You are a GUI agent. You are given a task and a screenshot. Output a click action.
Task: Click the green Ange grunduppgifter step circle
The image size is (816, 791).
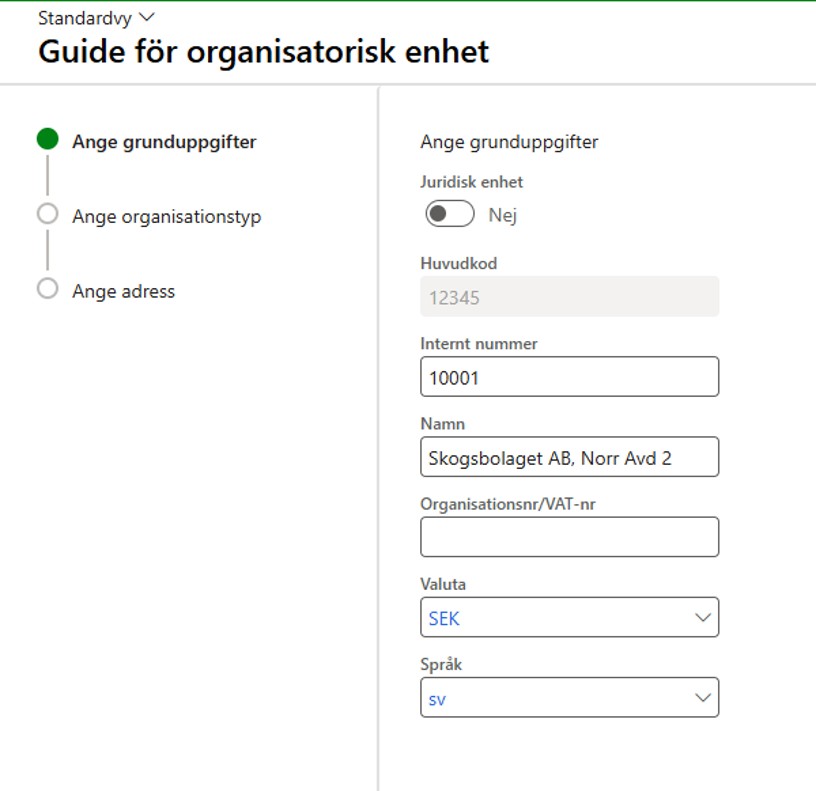pyautogui.click(x=47, y=139)
